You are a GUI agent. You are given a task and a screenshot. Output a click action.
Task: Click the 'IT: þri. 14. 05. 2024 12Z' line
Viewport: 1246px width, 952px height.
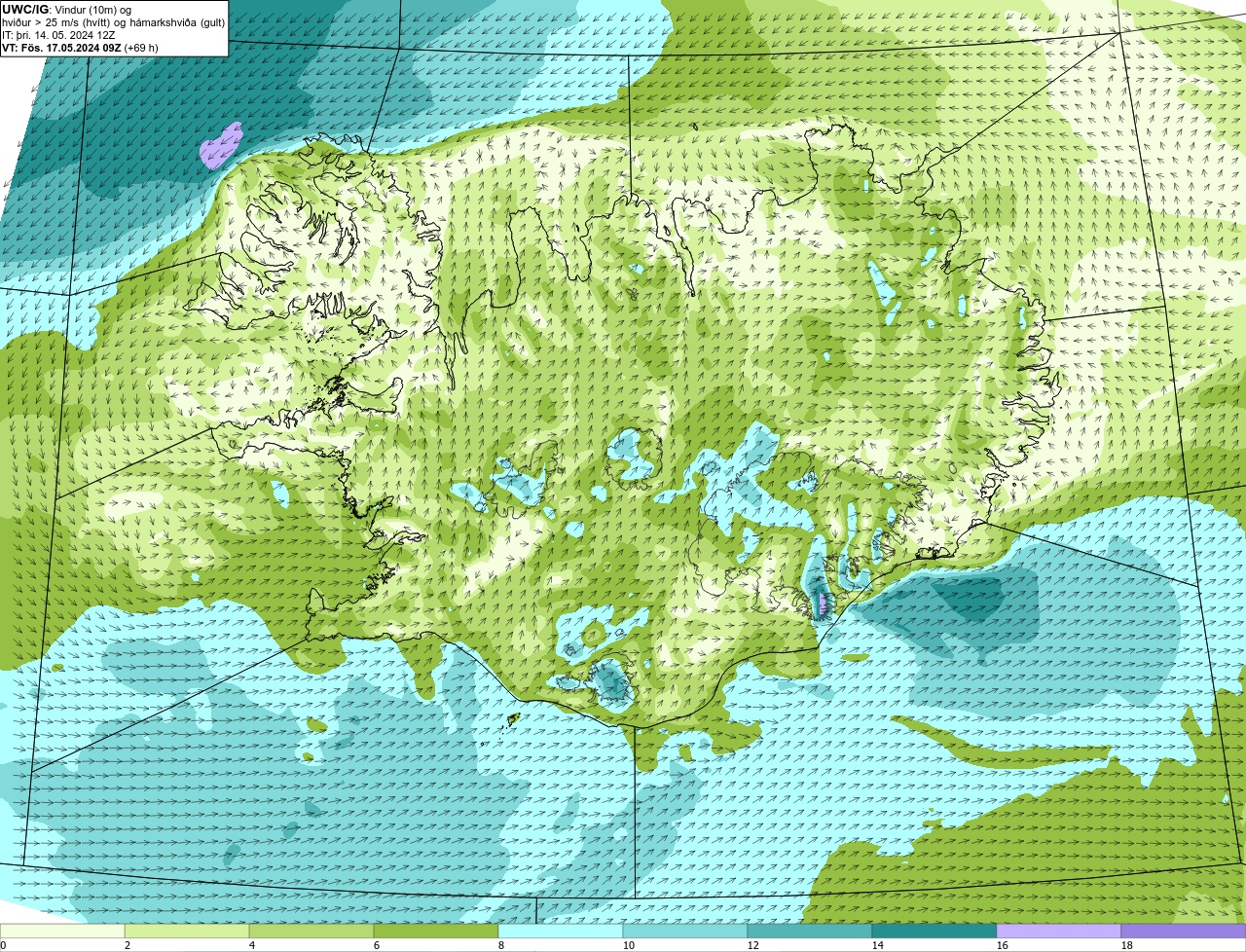pos(58,34)
